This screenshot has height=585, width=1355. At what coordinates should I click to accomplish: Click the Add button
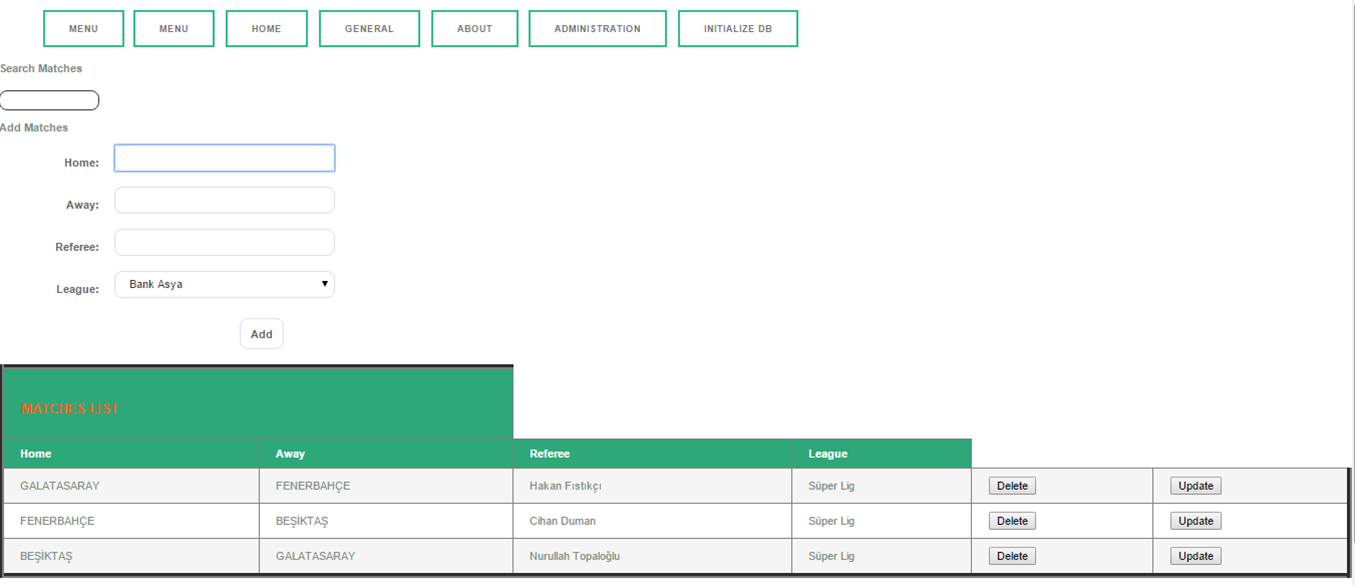click(x=261, y=334)
